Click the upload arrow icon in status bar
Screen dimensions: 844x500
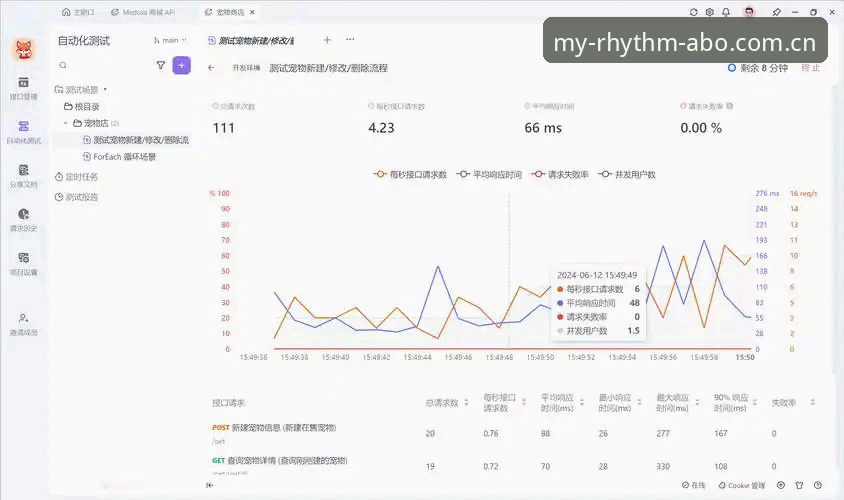781,485
